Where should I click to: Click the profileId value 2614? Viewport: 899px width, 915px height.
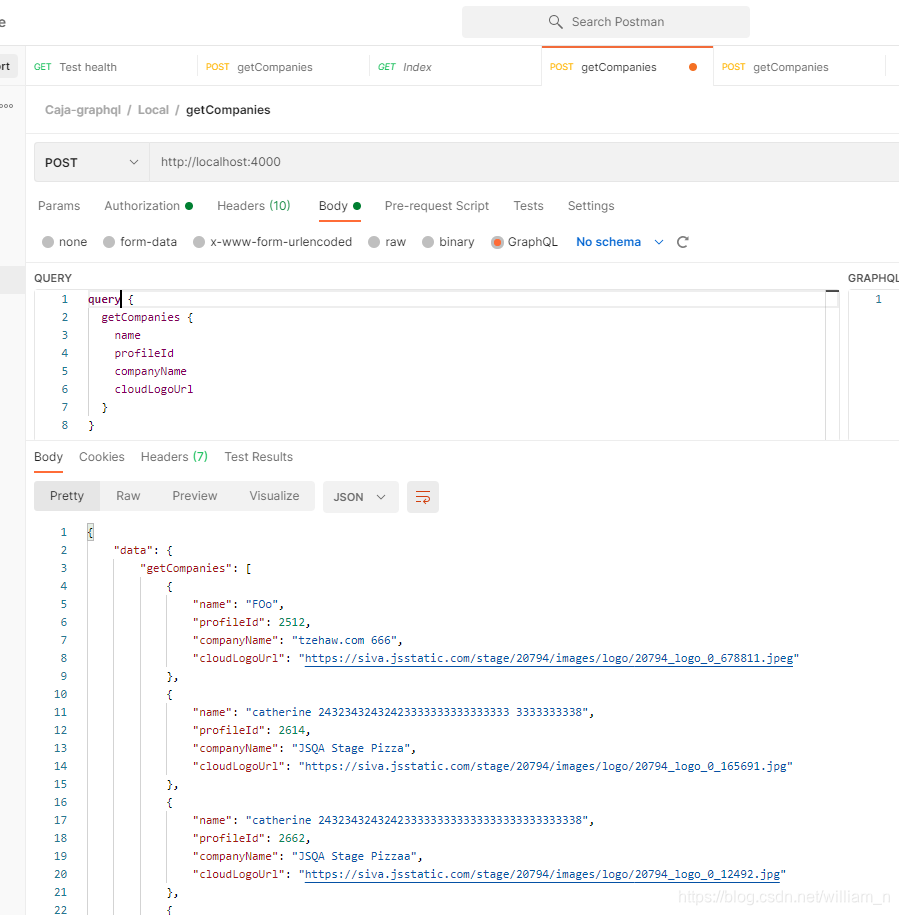292,731
